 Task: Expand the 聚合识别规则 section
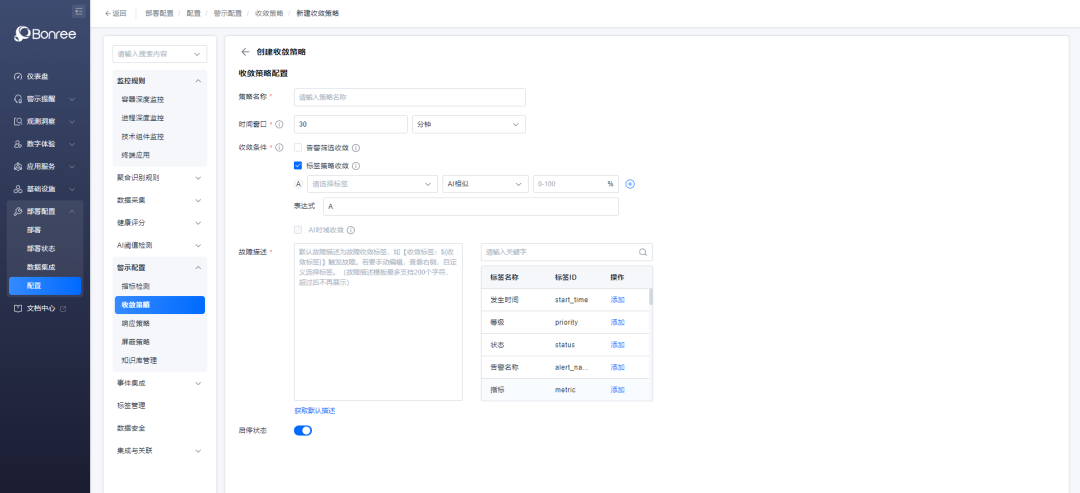click(x=160, y=178)
